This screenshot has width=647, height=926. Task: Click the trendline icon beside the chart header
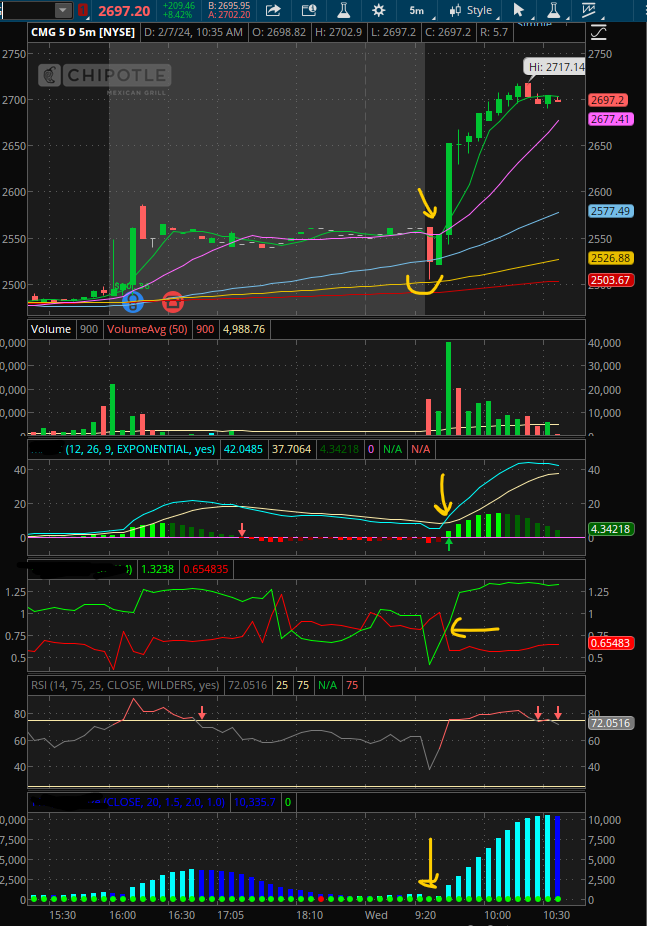coord(599,32)
